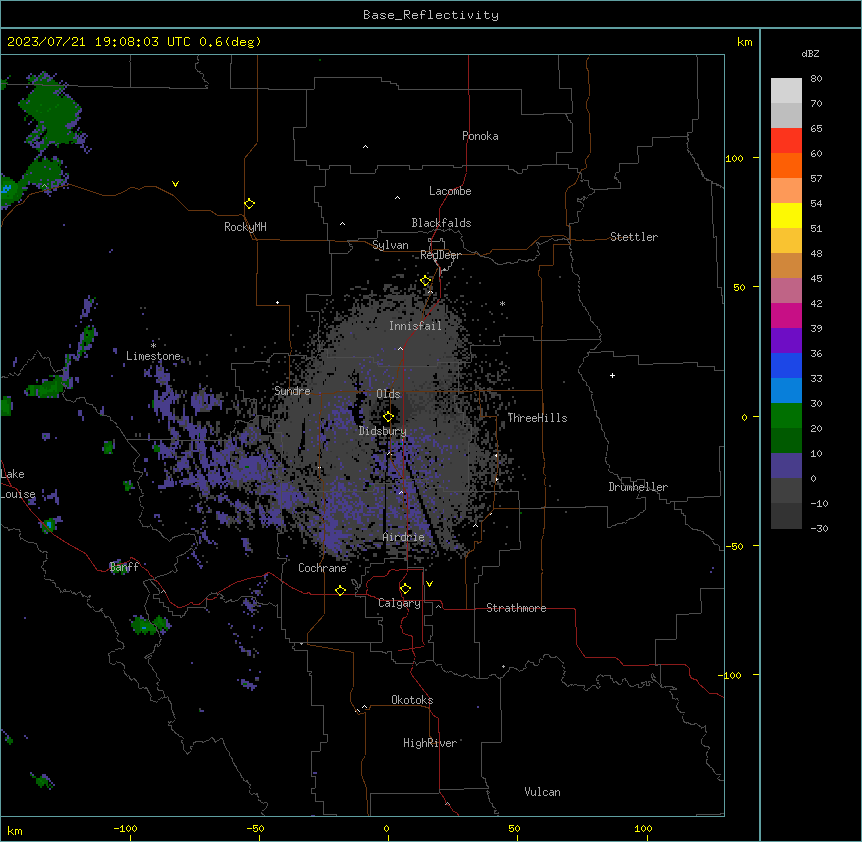Click the yellow diamond marker below Cochrane

[340, 590]
